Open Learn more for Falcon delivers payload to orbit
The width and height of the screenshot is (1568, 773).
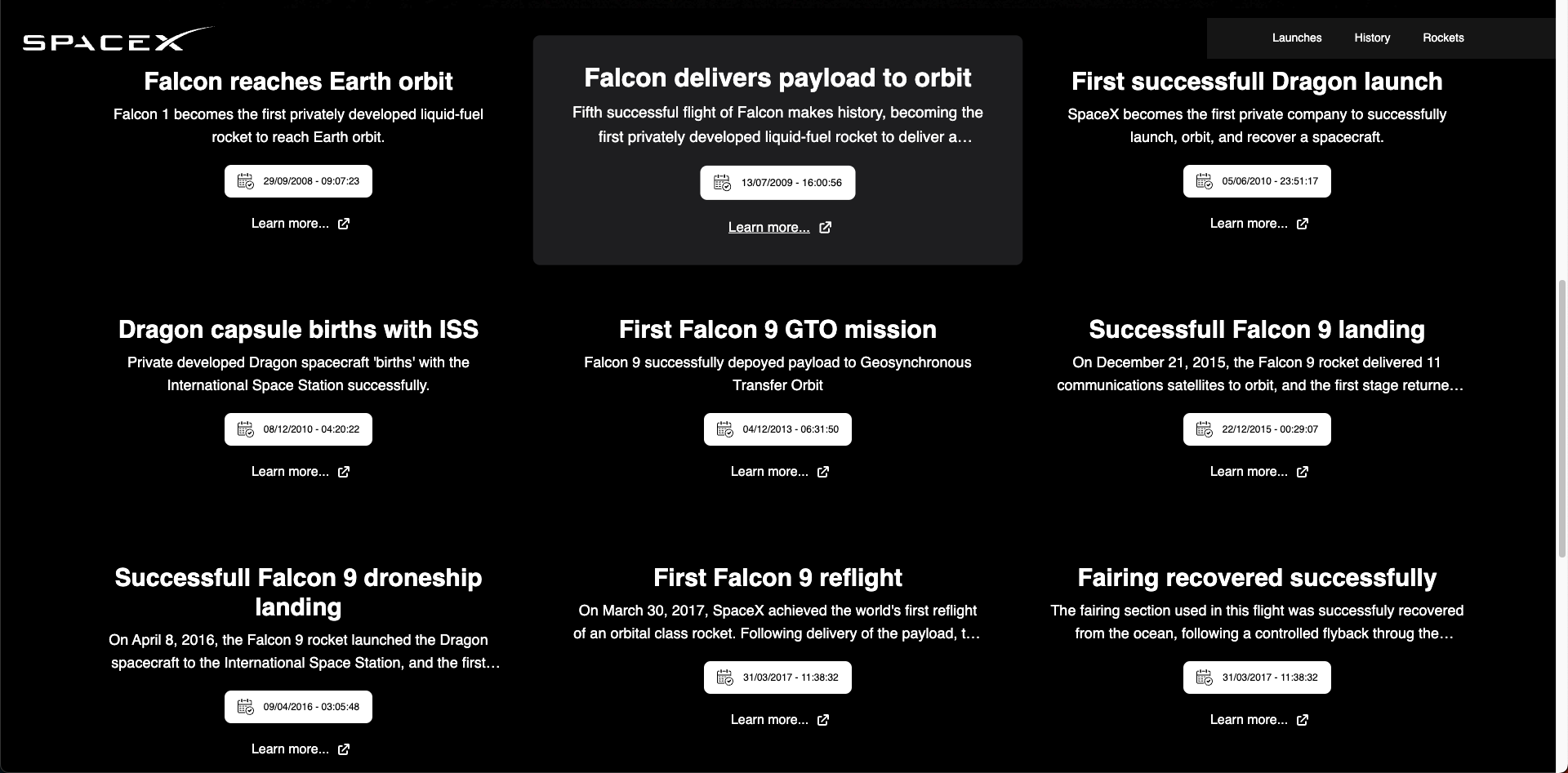click(x=768, y=227)
